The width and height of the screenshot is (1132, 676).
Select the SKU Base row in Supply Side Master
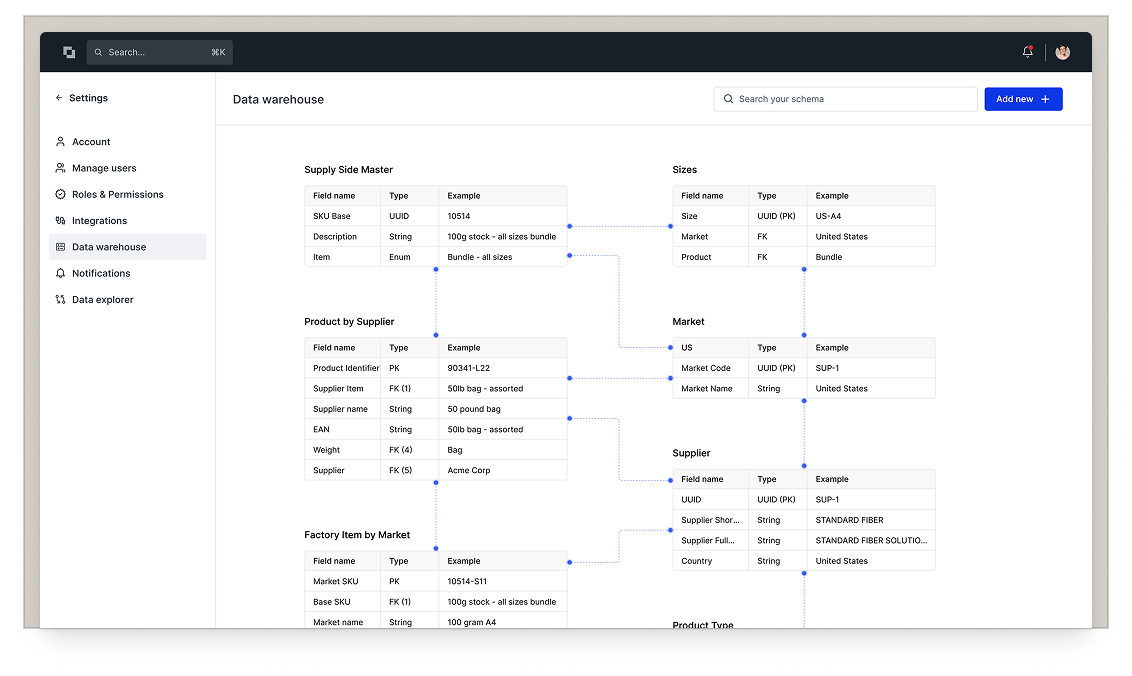pyautogui.click(x=435, y=216)
